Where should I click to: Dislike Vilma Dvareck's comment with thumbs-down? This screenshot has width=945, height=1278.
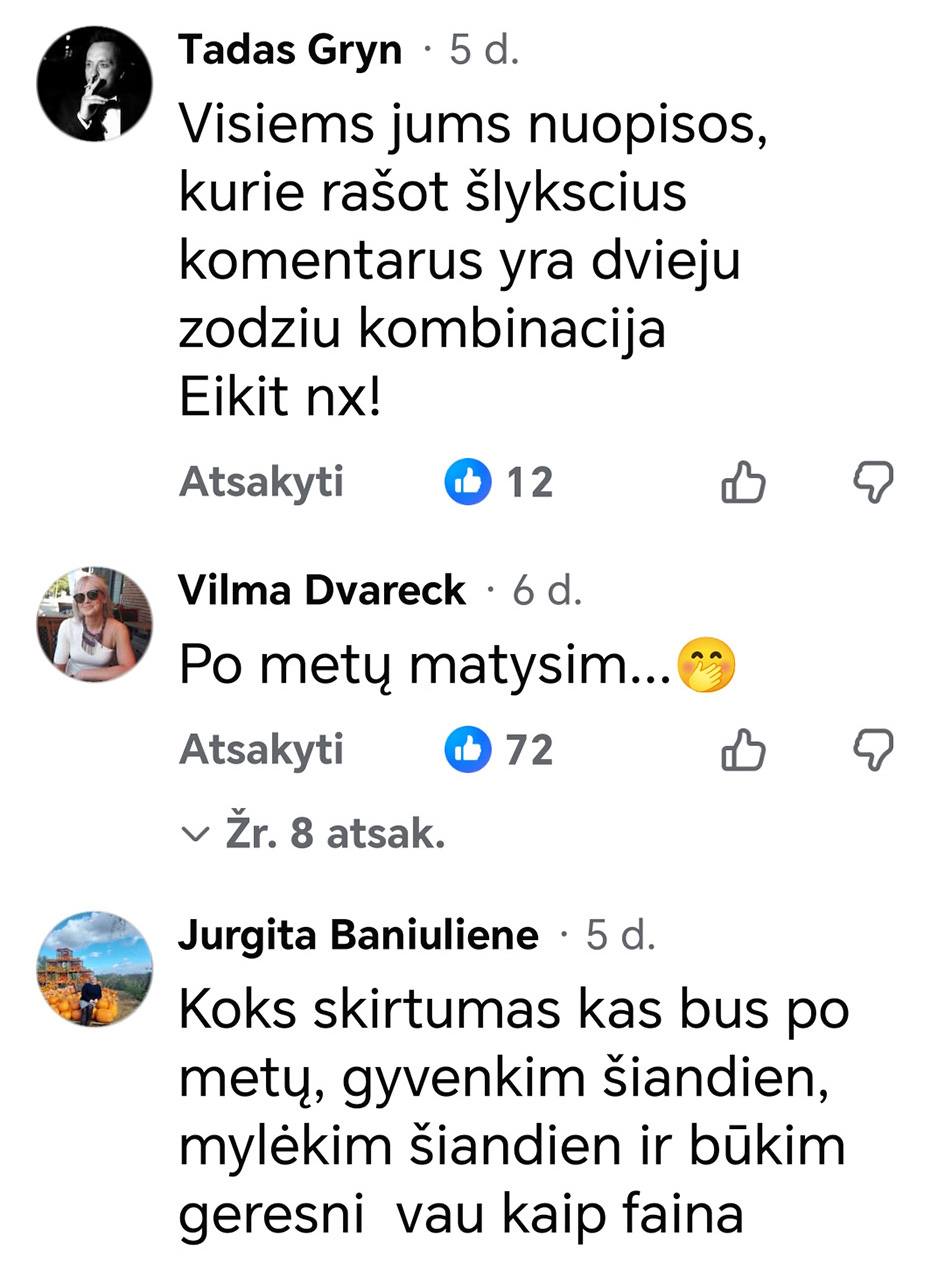[872, 750]
